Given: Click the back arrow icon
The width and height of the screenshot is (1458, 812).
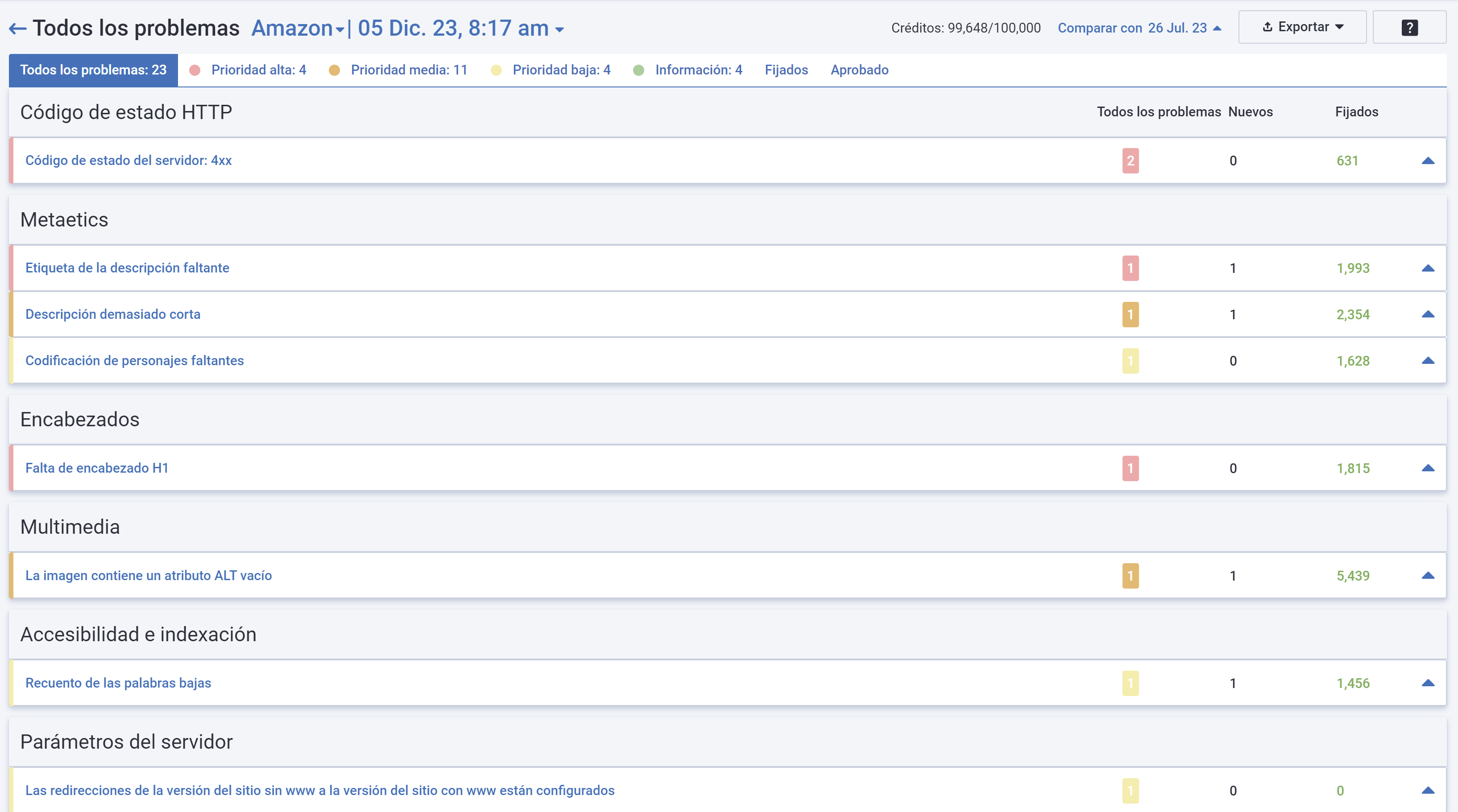Looking at the screenshot, I should (x=17, y=28).
